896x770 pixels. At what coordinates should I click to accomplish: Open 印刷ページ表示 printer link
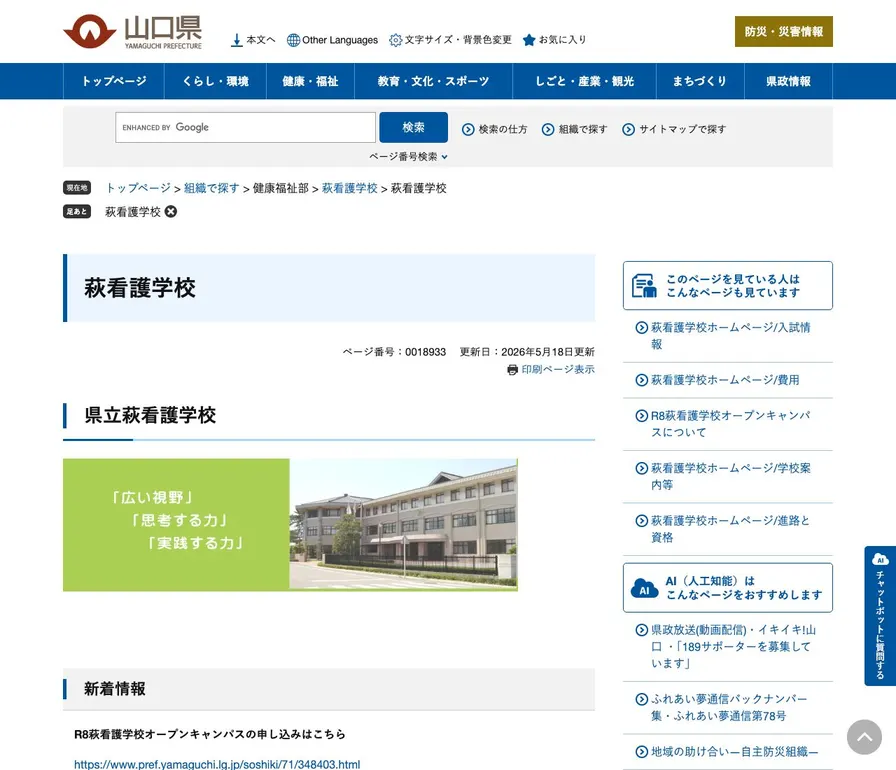(551, 370)
